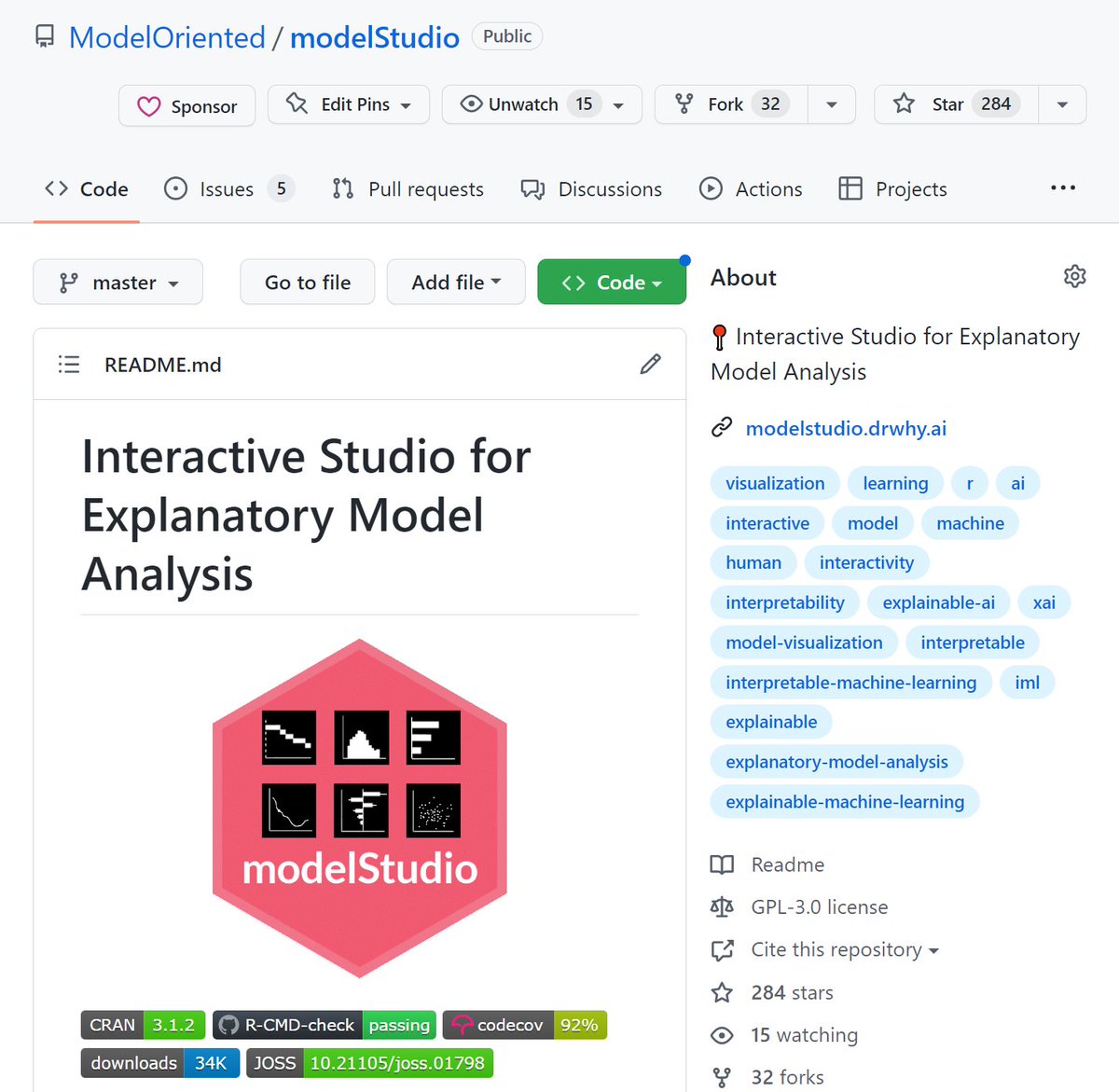This screenshot has width=1119, height=1092.
Task: Fork the repository with Fork button
Action: coord(731,104)
